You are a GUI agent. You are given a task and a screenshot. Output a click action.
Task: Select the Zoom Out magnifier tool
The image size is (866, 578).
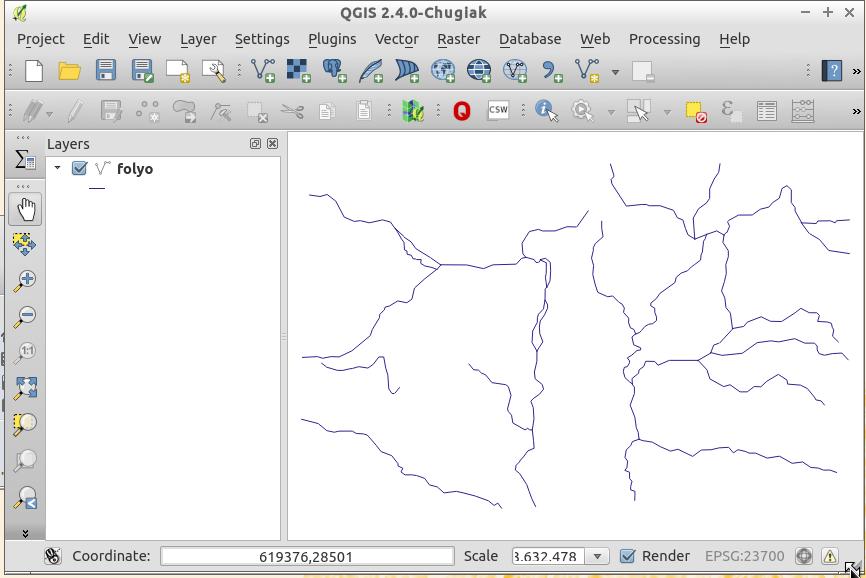click(x=25, y=316)
